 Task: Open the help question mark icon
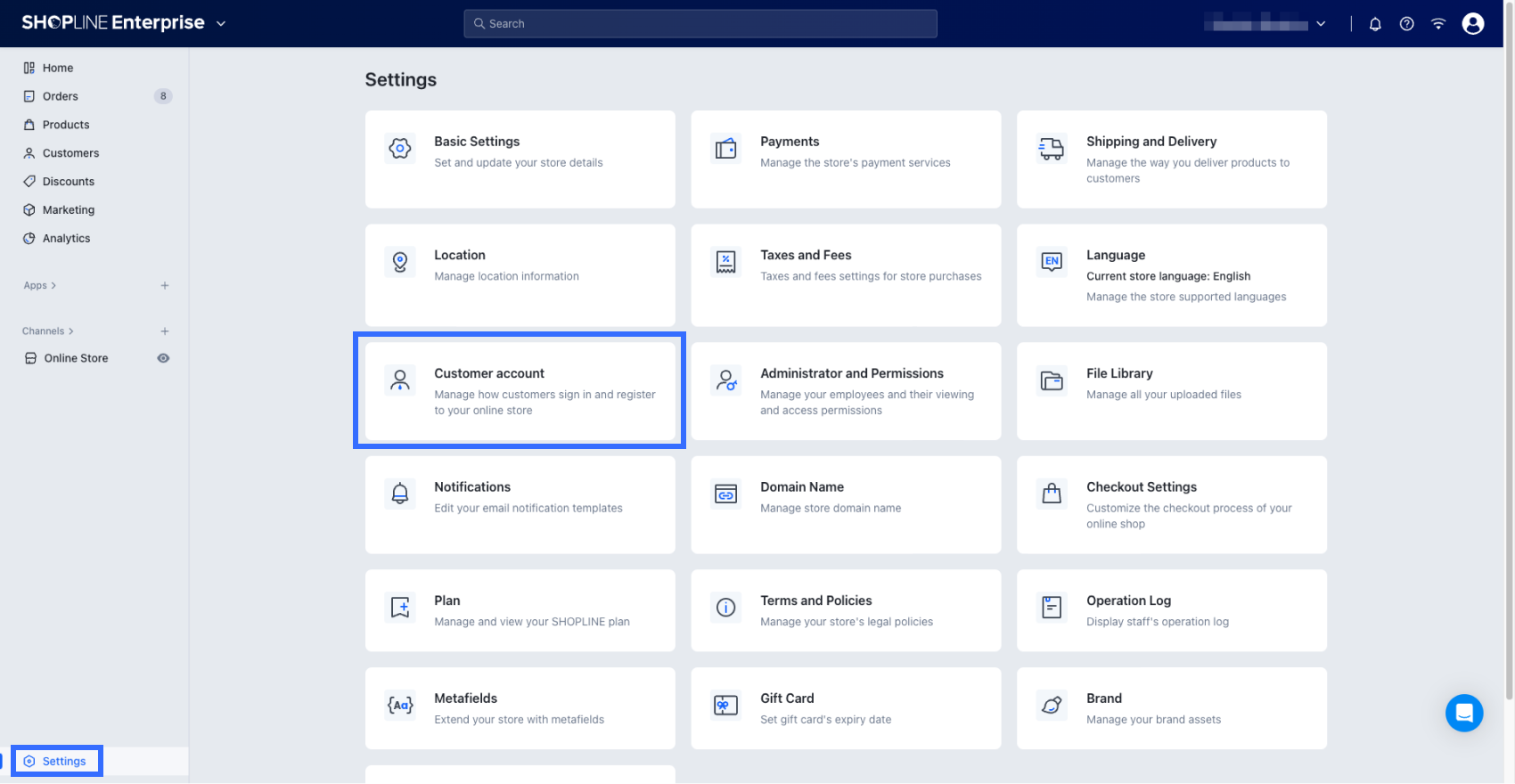pos(1406,24)
